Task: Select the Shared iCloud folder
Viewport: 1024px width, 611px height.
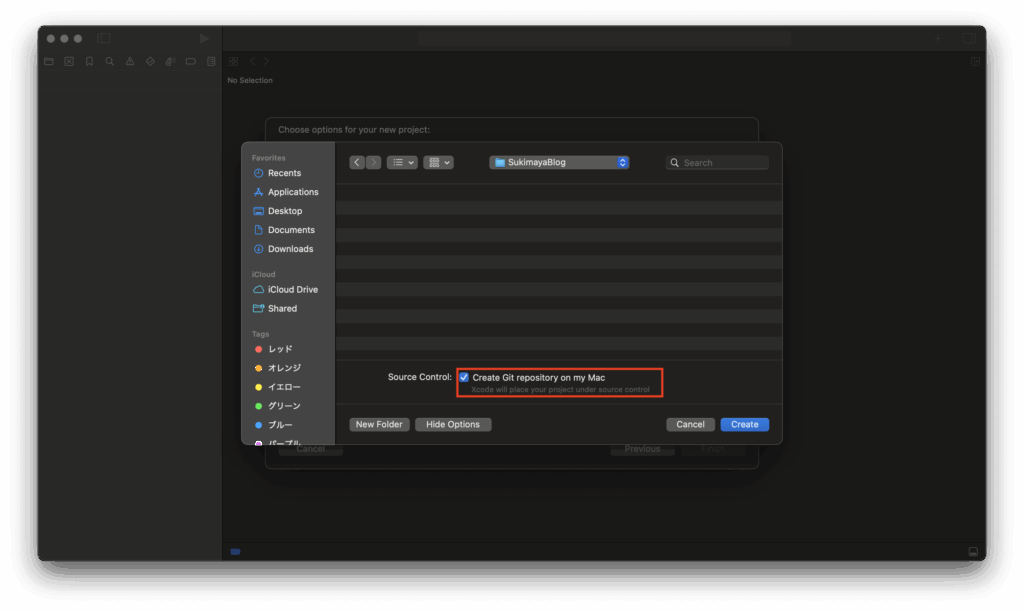Action: coord(274,308)
